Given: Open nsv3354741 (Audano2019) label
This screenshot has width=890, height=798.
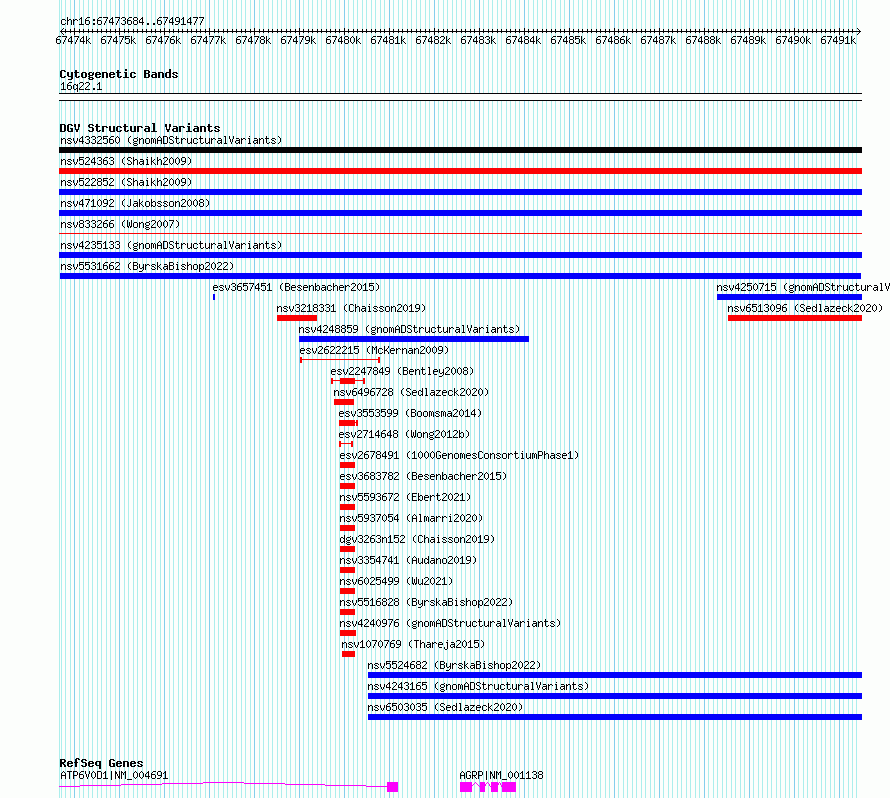Looking at the screenshot, I should click(409, 560).
